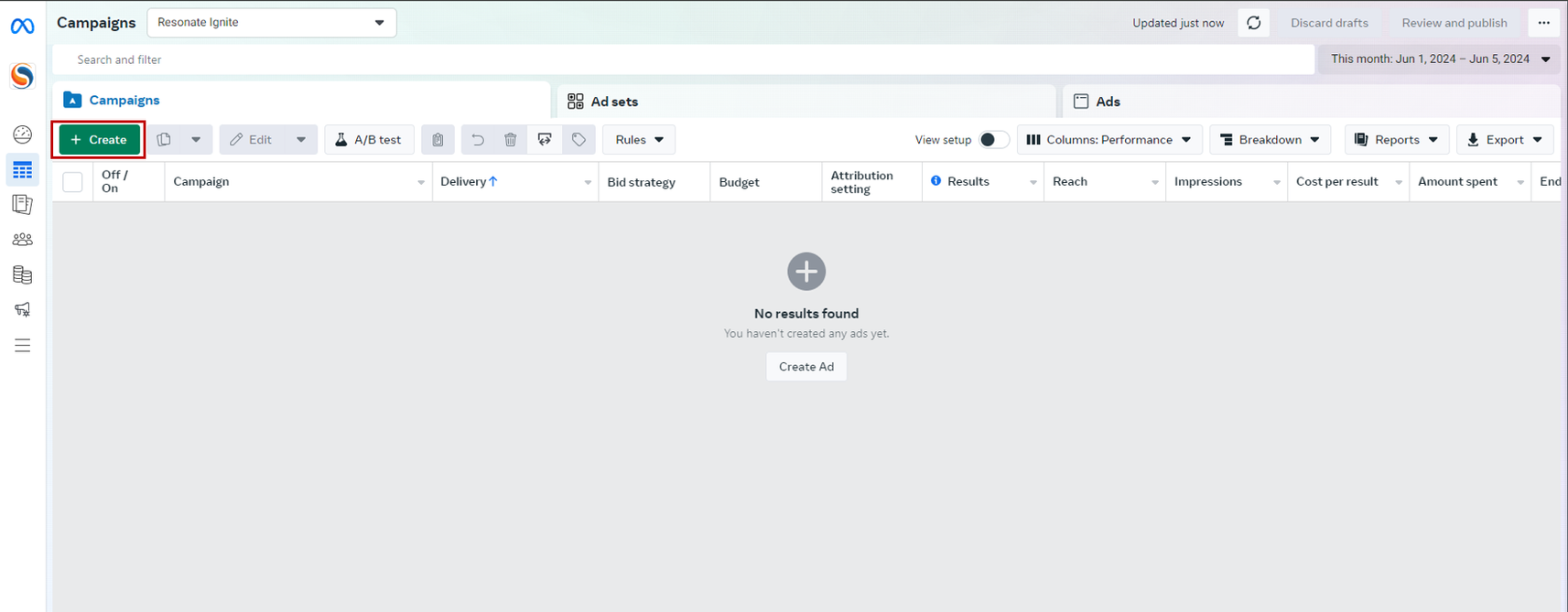Open the Breakdown dropdown
This screenshot has width=1568, height=612.
click(x=1270, y=140)
